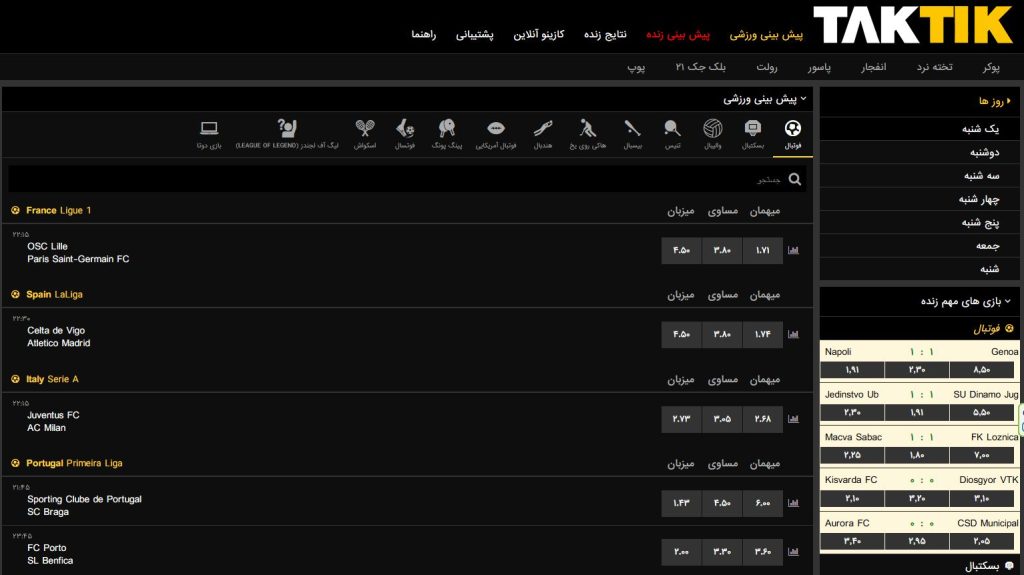Select the football (فوتبال) sport icon
This screenshot has height=575, width=1024.
point(793,129)
